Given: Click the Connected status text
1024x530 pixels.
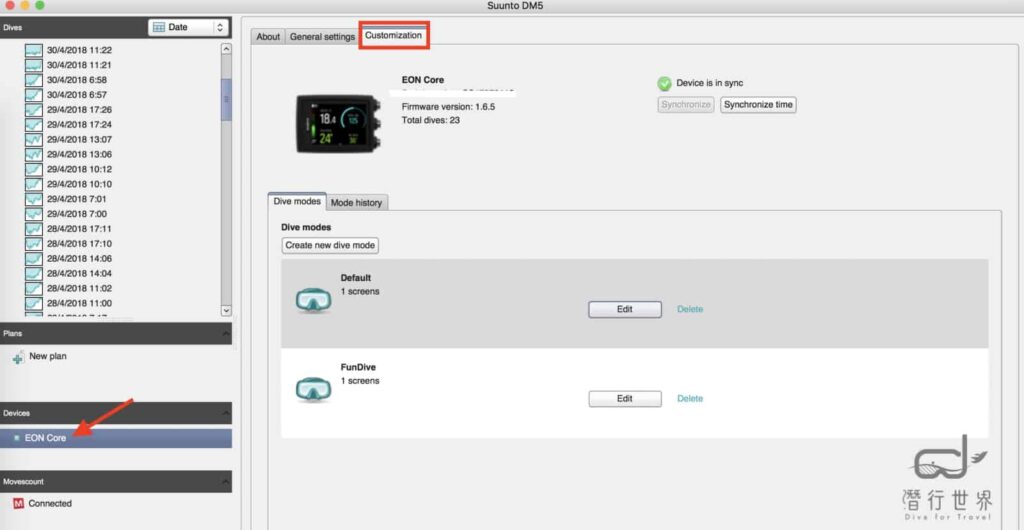Looking at the screenshot, I should point(50,504).
